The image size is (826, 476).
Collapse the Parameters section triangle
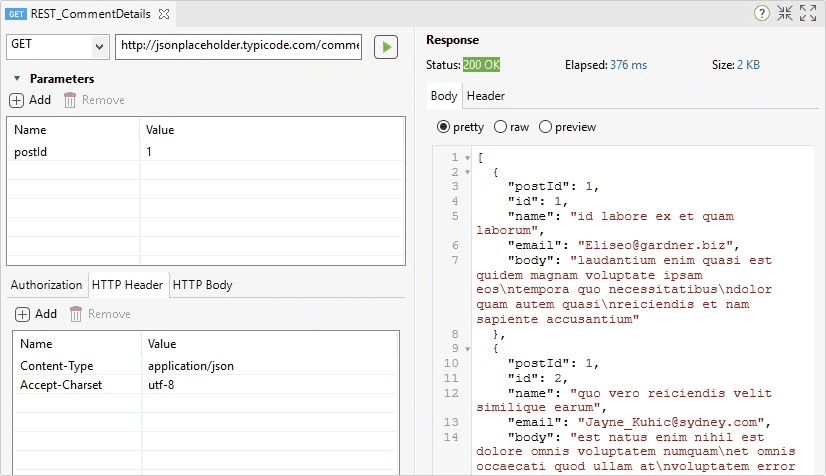point(17,78)
